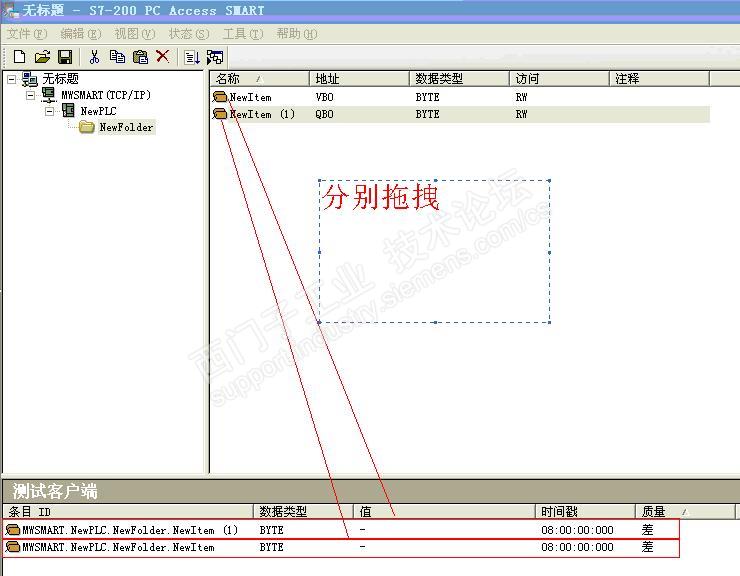This screenshot has height=576, width=740.
Task: Click the tag icon of NewItem VB0
Action: [x=220, y=97]
